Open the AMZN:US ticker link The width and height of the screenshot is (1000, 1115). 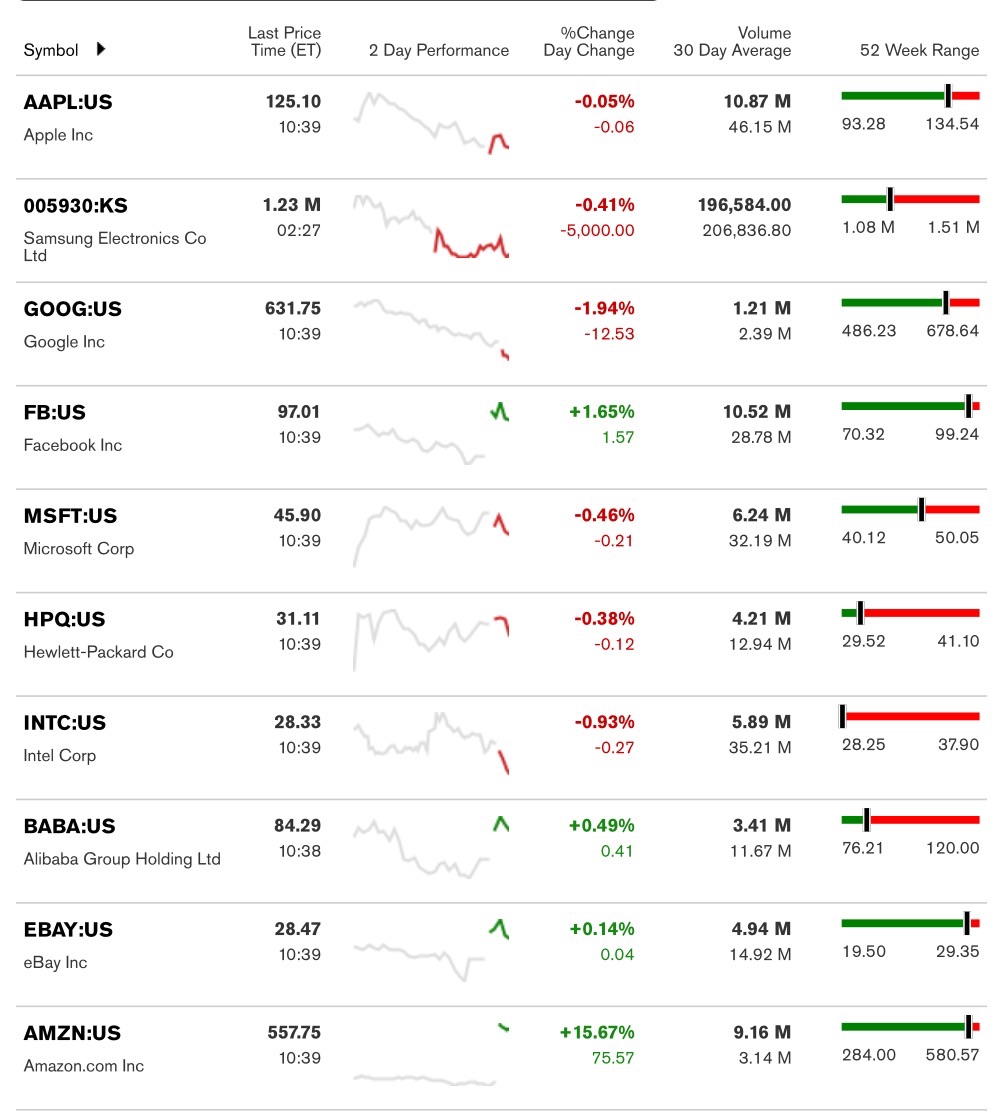pos(72,1033)
